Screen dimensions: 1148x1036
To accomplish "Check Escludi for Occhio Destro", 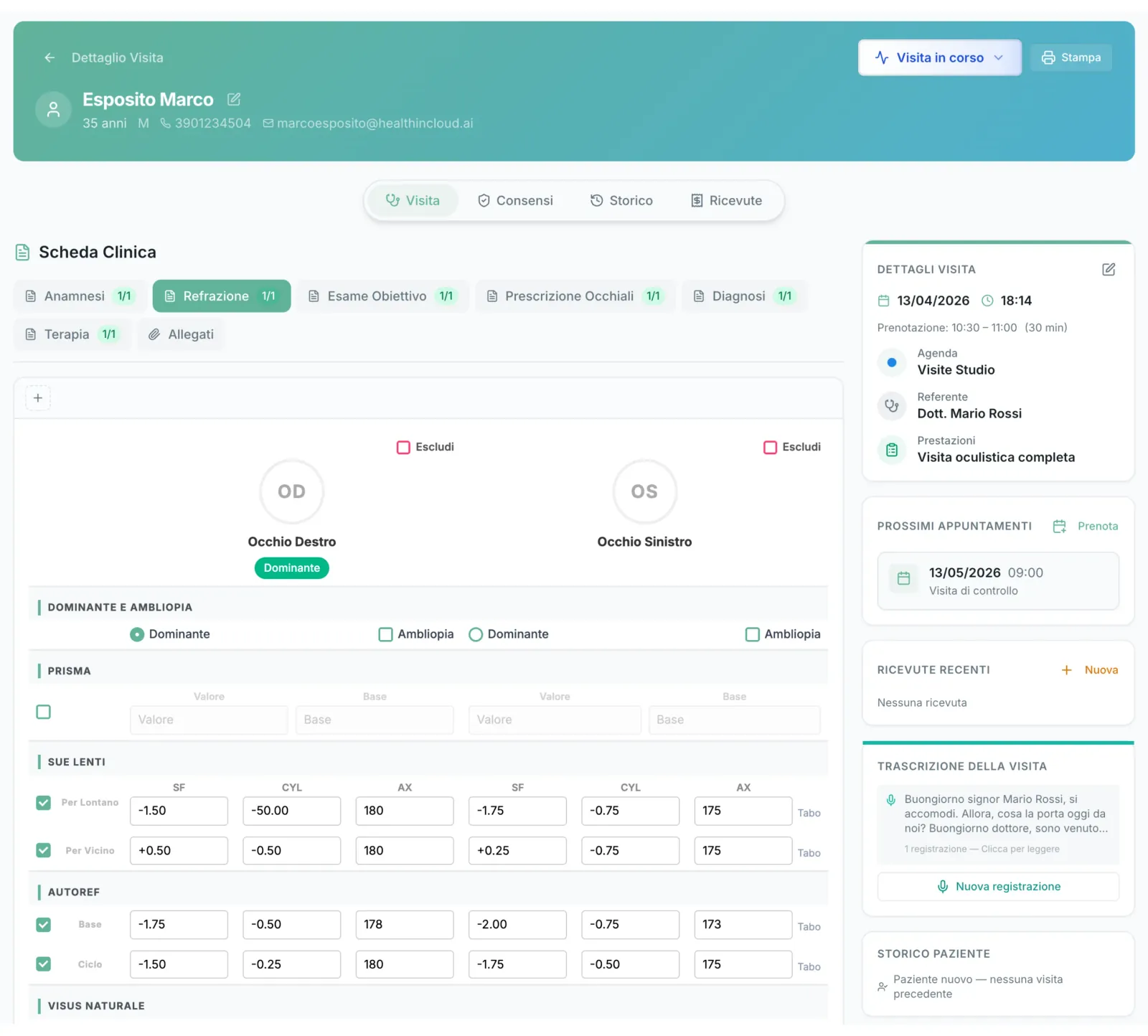I will point(403,447).
